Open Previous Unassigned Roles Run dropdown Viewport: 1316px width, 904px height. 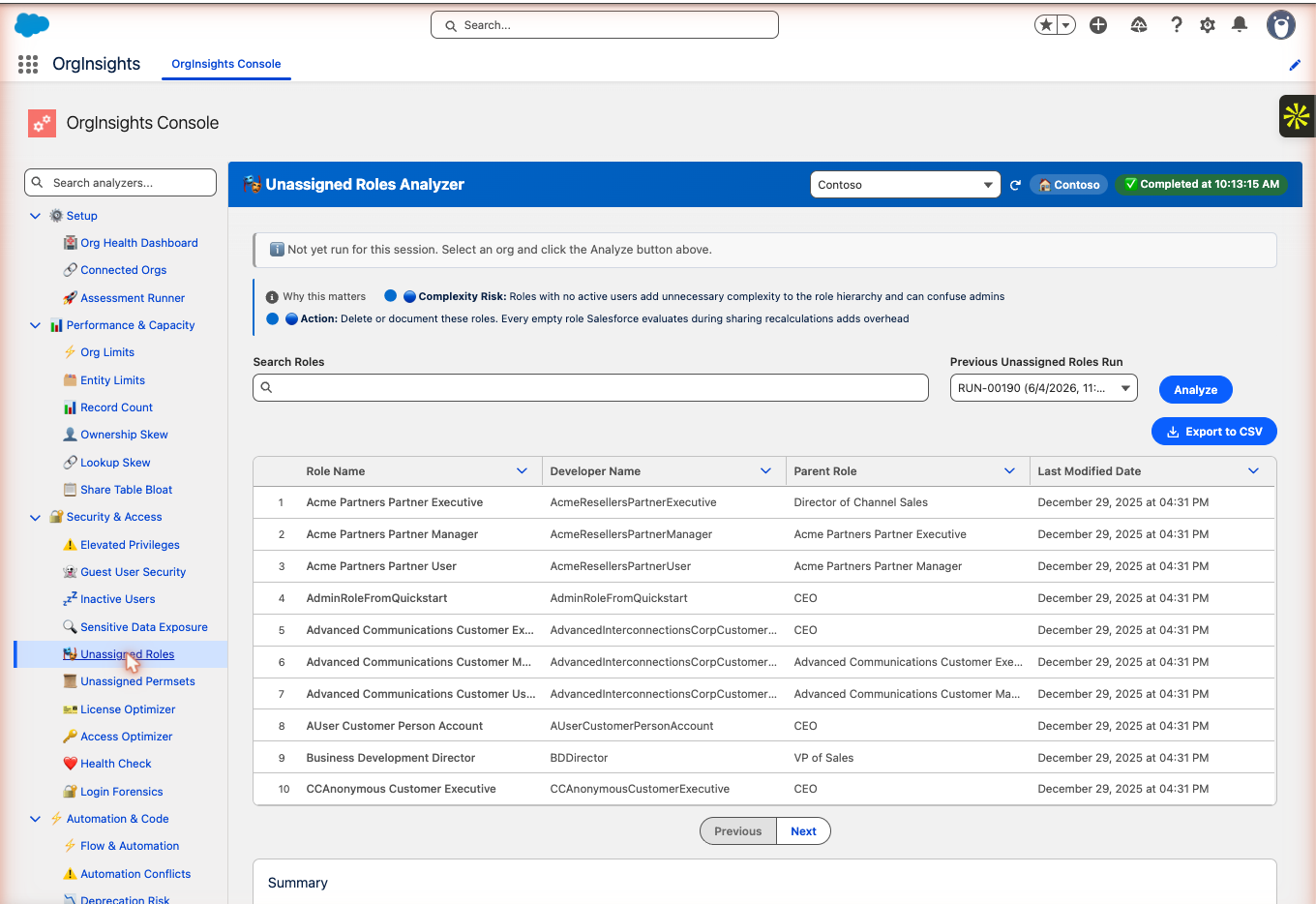click(x=1043, y=388)
